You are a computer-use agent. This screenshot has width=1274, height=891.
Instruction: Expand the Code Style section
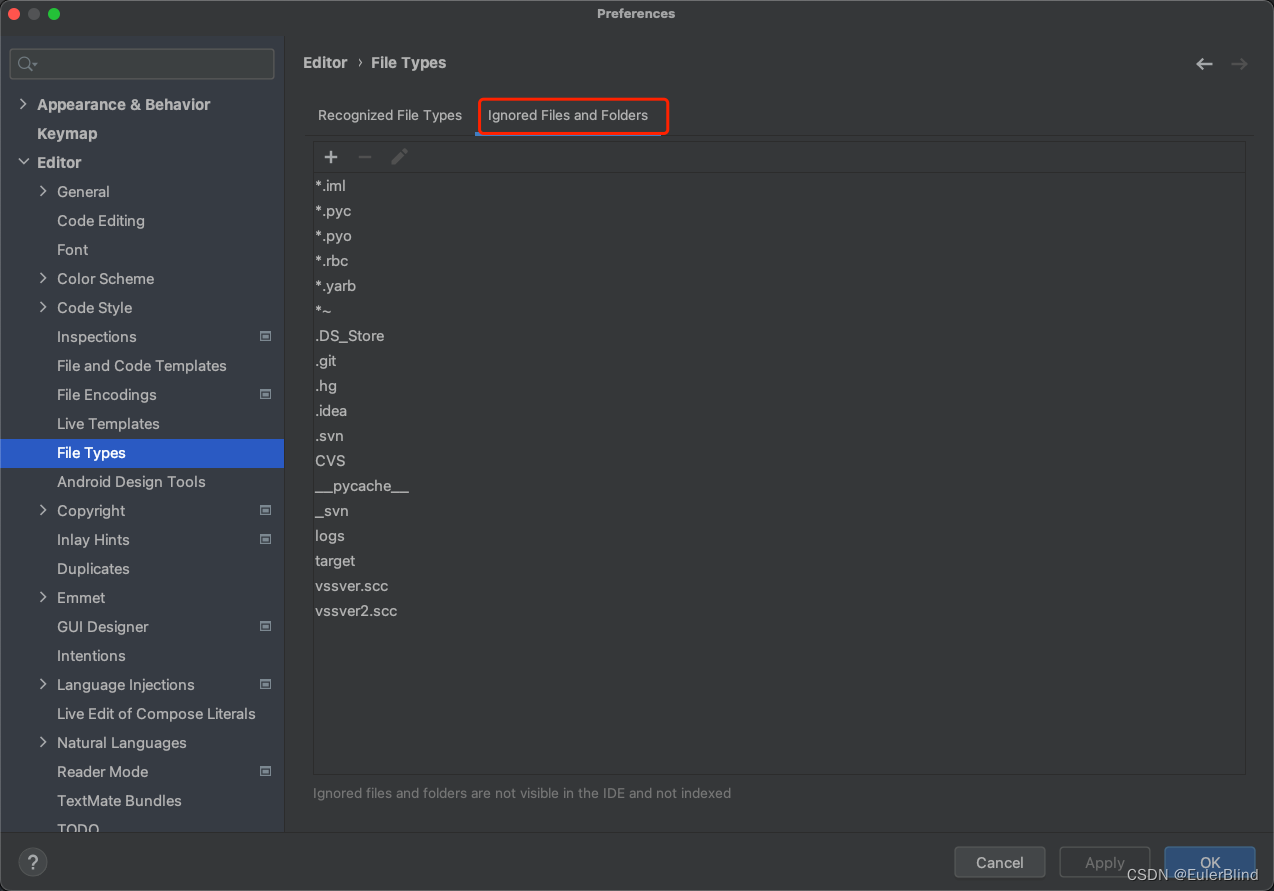click(x=42, y=307)
